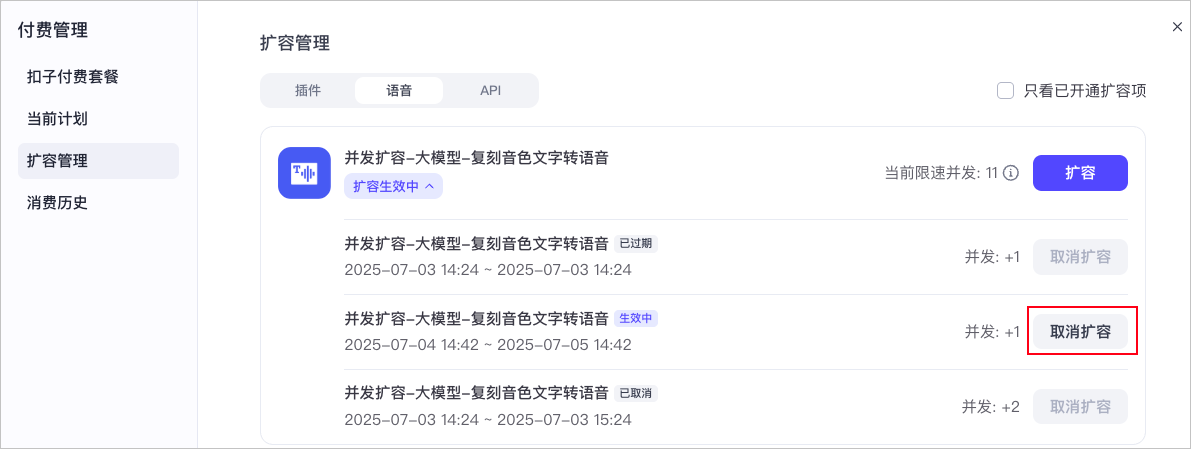Image resolution: width=1191 pixels, height=449 pixels.
Task: Open 消费历史 in the sidebar
Action: 57,203
